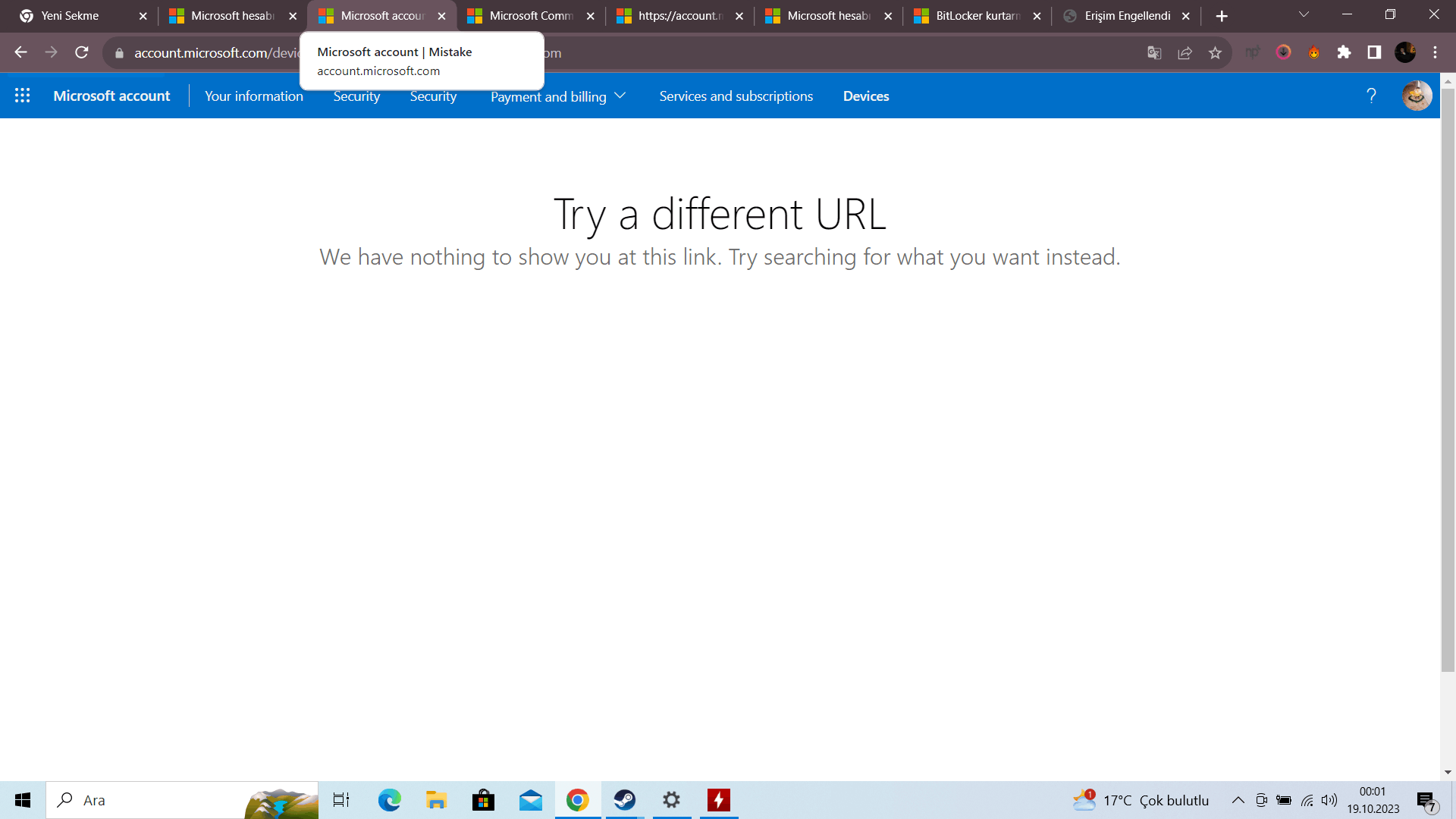Open a new browser tab
Screen dimensions: 1456x819
[1222, 16]
